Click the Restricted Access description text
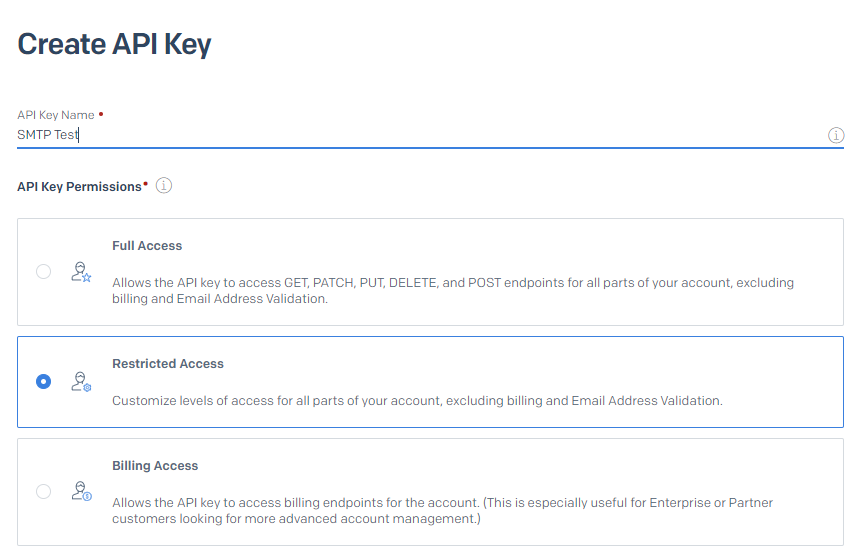 [x=417, y=401]
